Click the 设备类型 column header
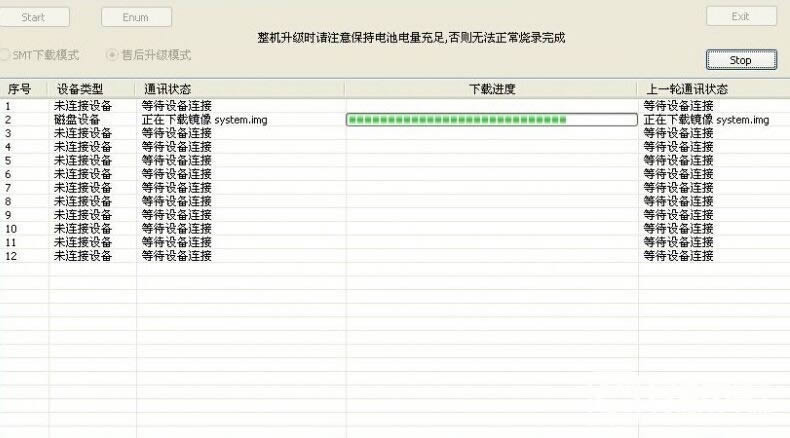This screenshot has height=438, width=790. coord(80,90)
